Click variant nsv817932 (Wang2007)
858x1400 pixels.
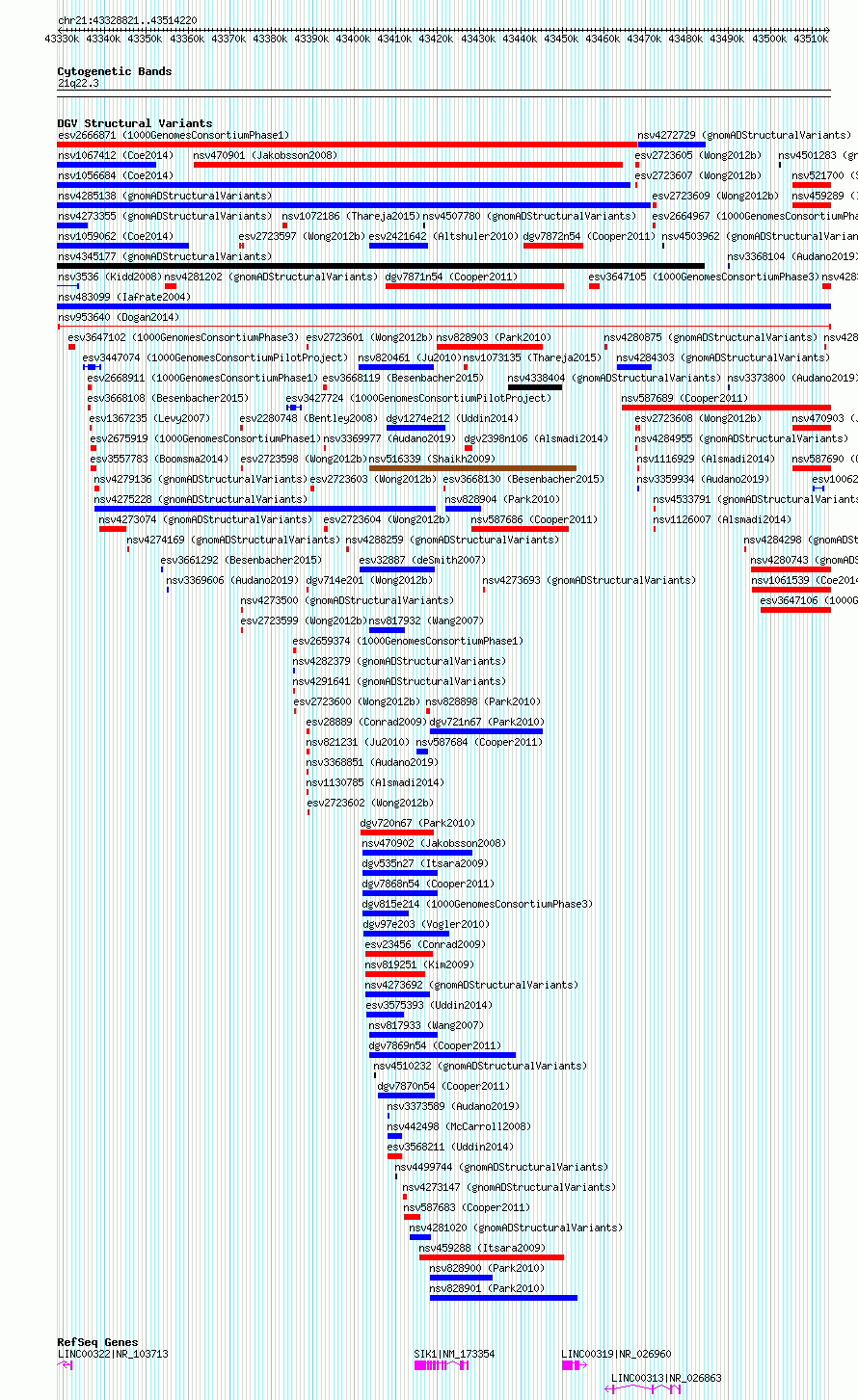[426, 621]
